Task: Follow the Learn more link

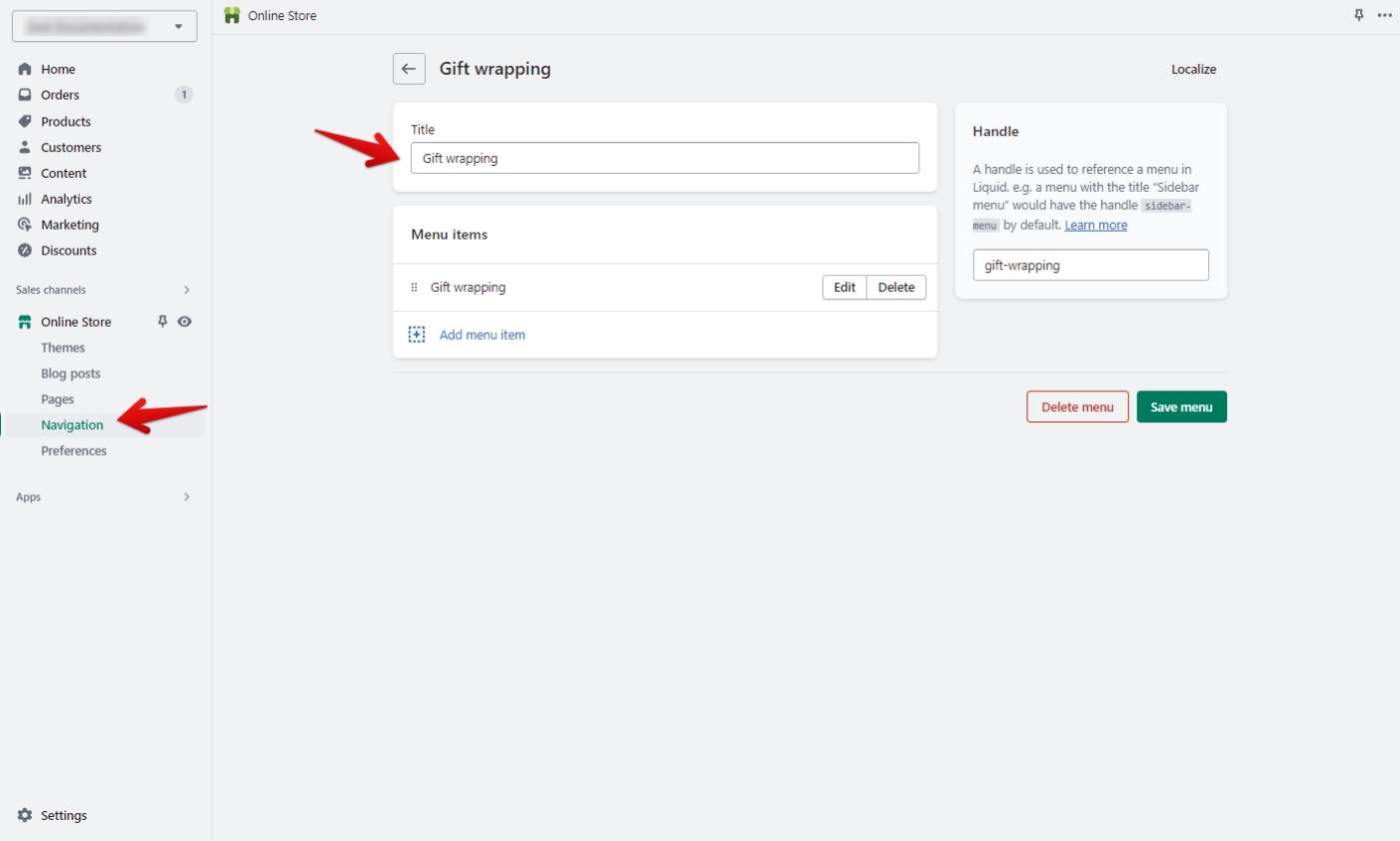Action: (x=1095, y=226)
